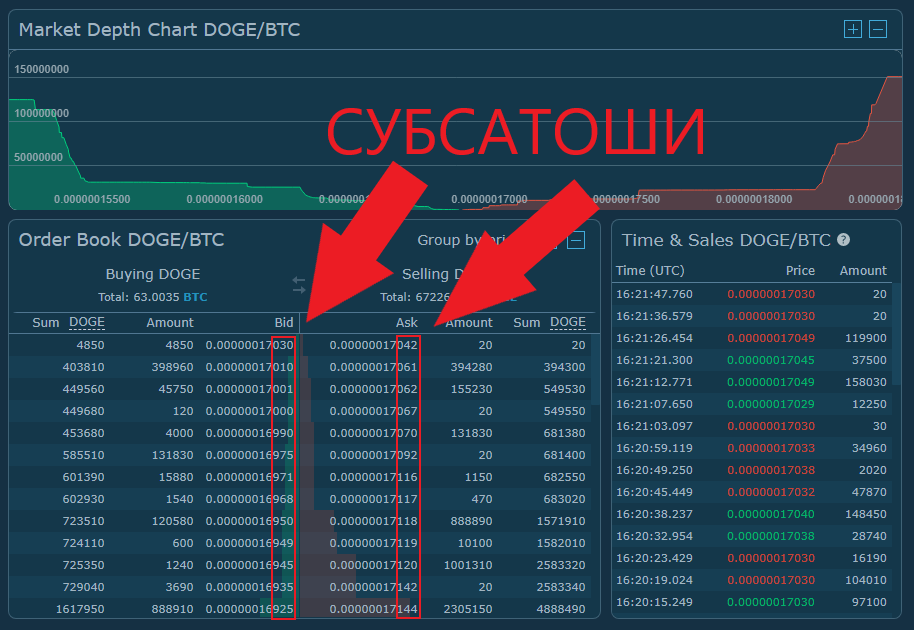Open the Time & Sales help question mark
This screenshot has height=630, width=914.
click(x=843, y=240)
